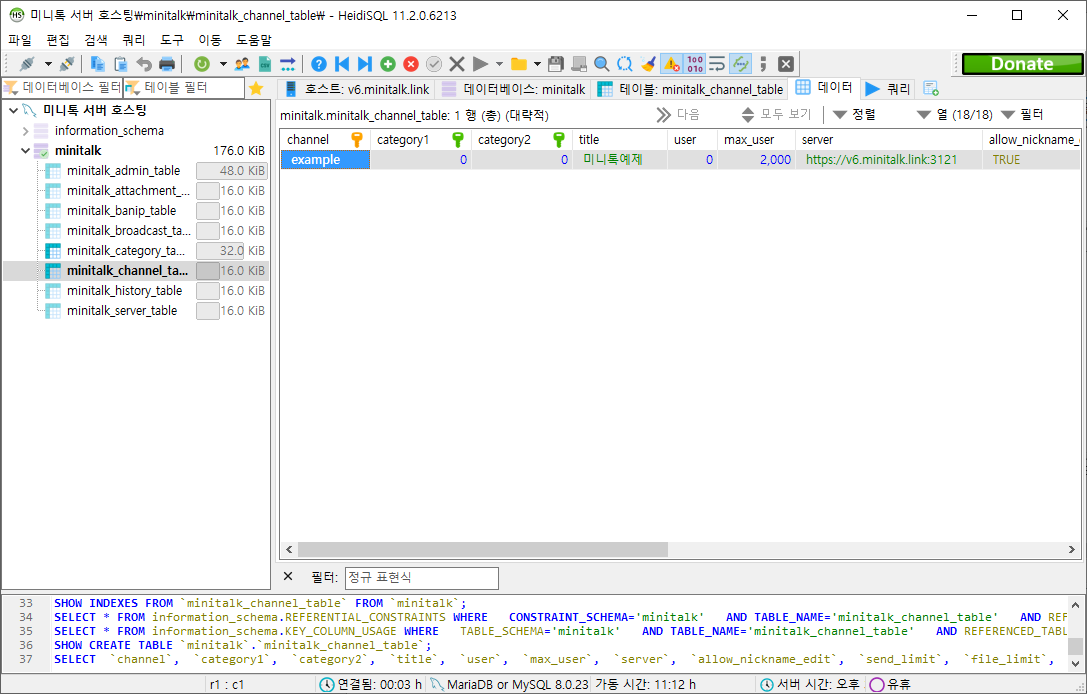Toggle the stop-on-errors warning button
Image resolution: width=1087 pixels, height=694 pixels.
point(672,64)
